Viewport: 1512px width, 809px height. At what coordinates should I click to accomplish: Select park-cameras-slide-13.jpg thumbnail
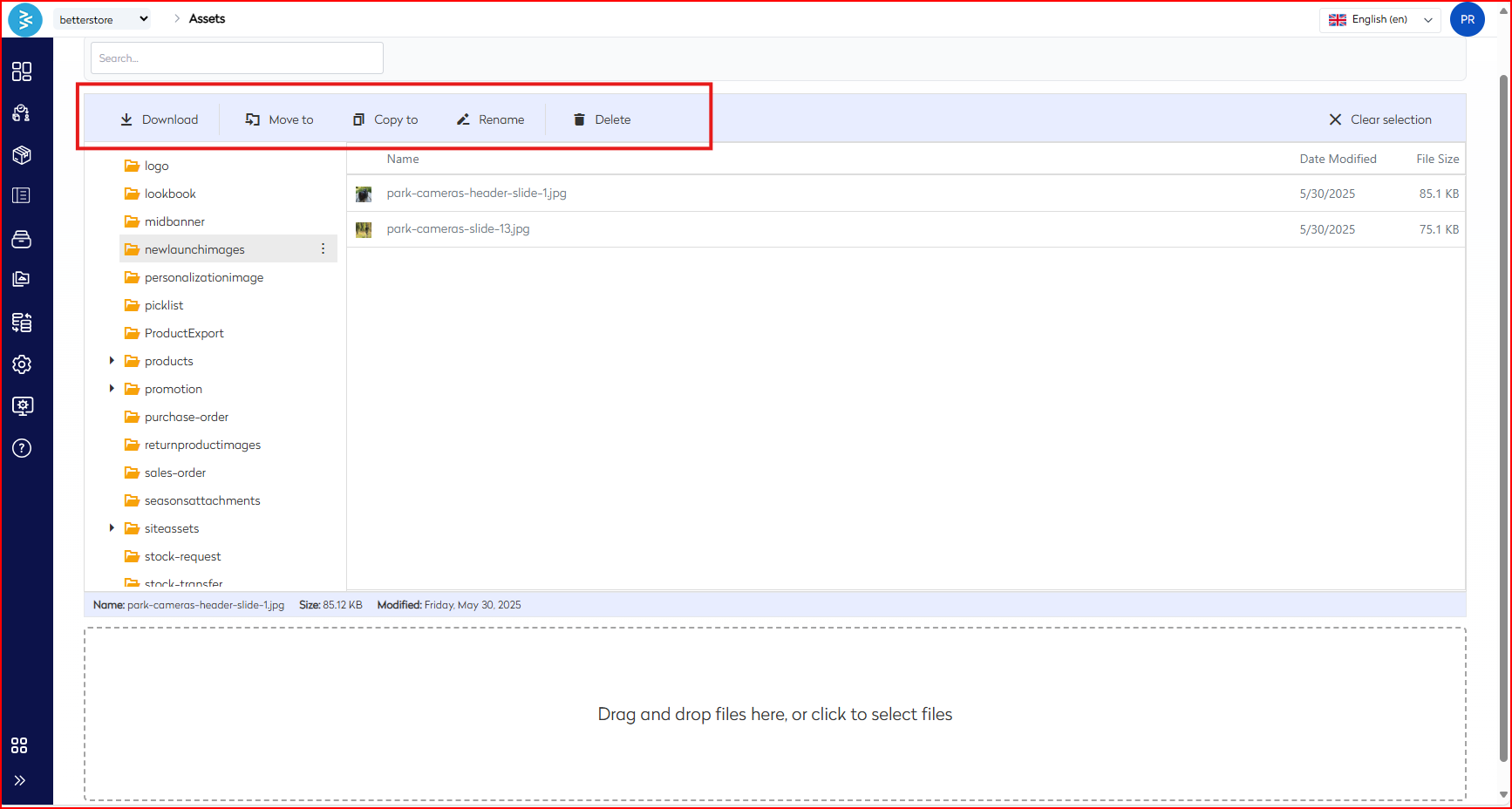point(364,229)
